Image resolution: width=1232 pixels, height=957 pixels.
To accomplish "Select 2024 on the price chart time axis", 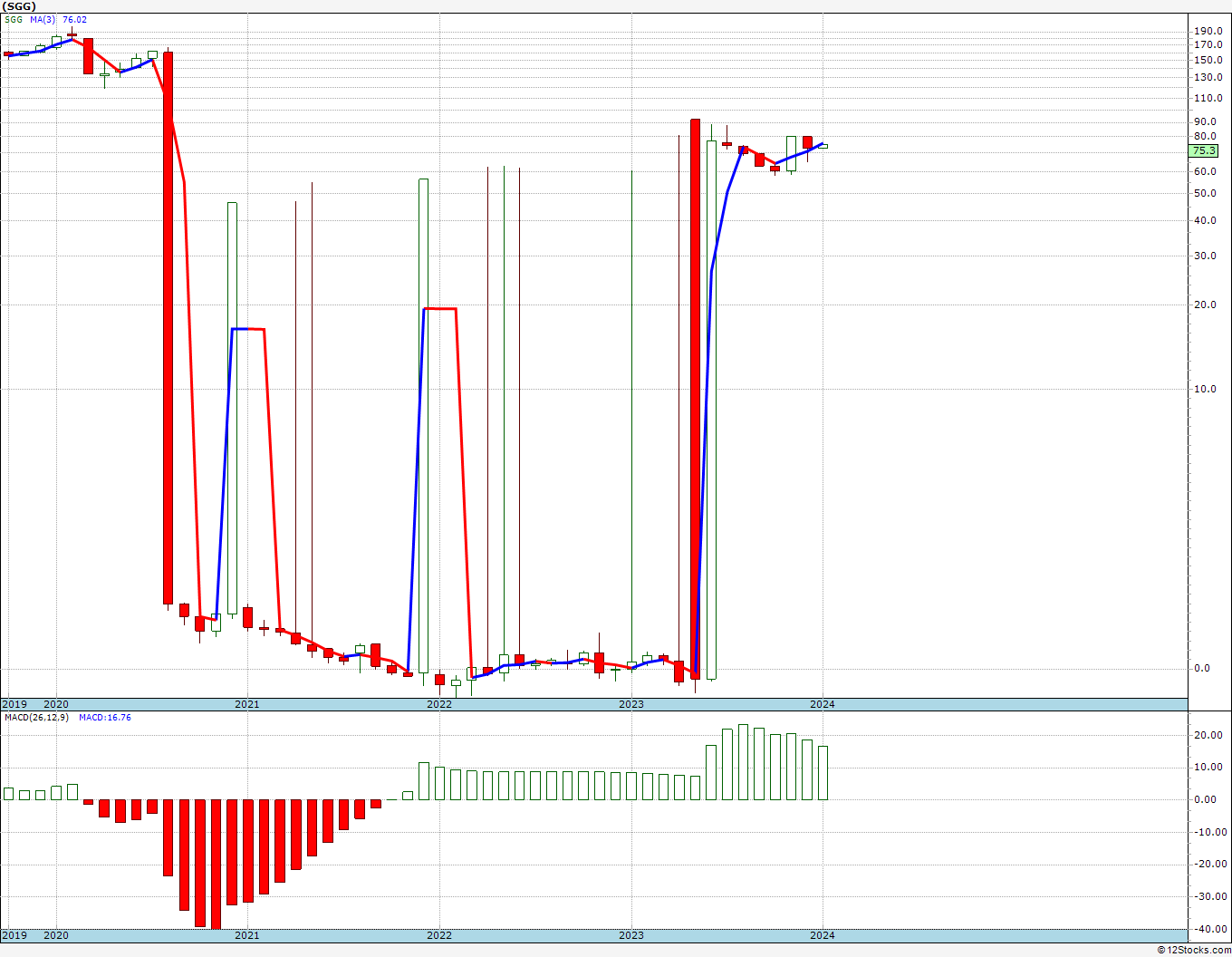I will [823, 704].
